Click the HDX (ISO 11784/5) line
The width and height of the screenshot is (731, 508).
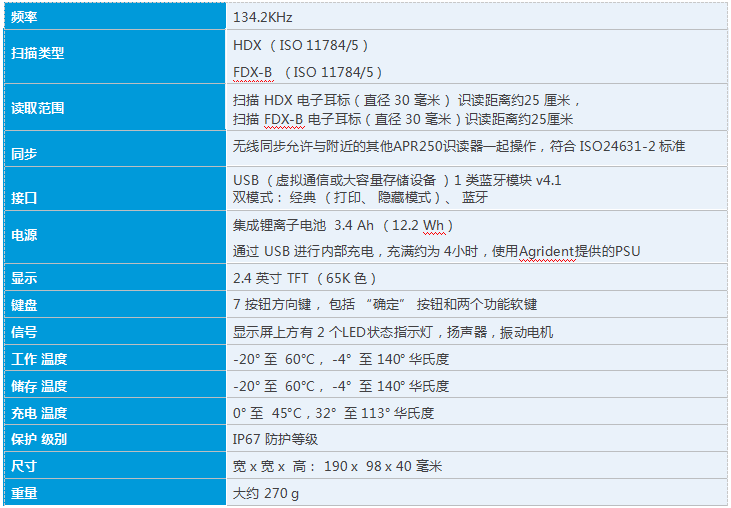coord(300,45)
